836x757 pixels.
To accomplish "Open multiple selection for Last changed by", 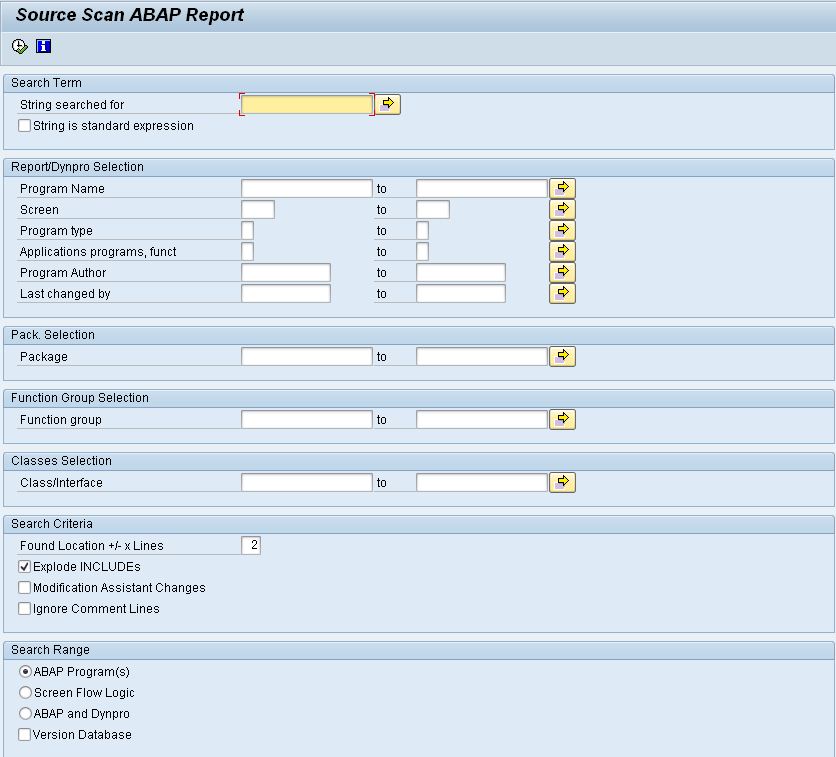I will point(562,293).
